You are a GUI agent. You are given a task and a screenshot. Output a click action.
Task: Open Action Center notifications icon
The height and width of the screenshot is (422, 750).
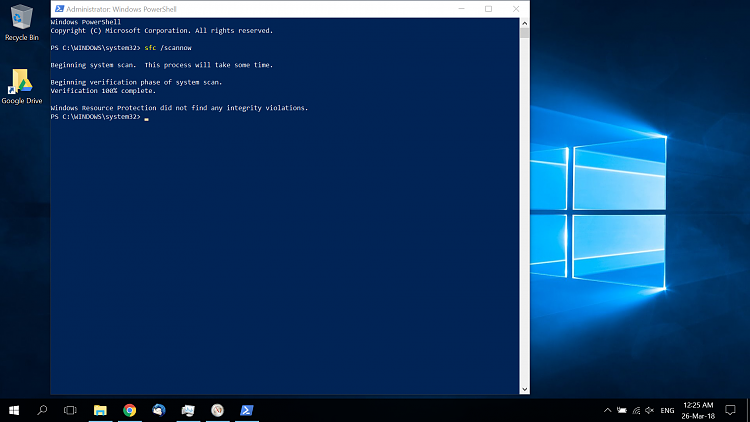coord(730,410)
